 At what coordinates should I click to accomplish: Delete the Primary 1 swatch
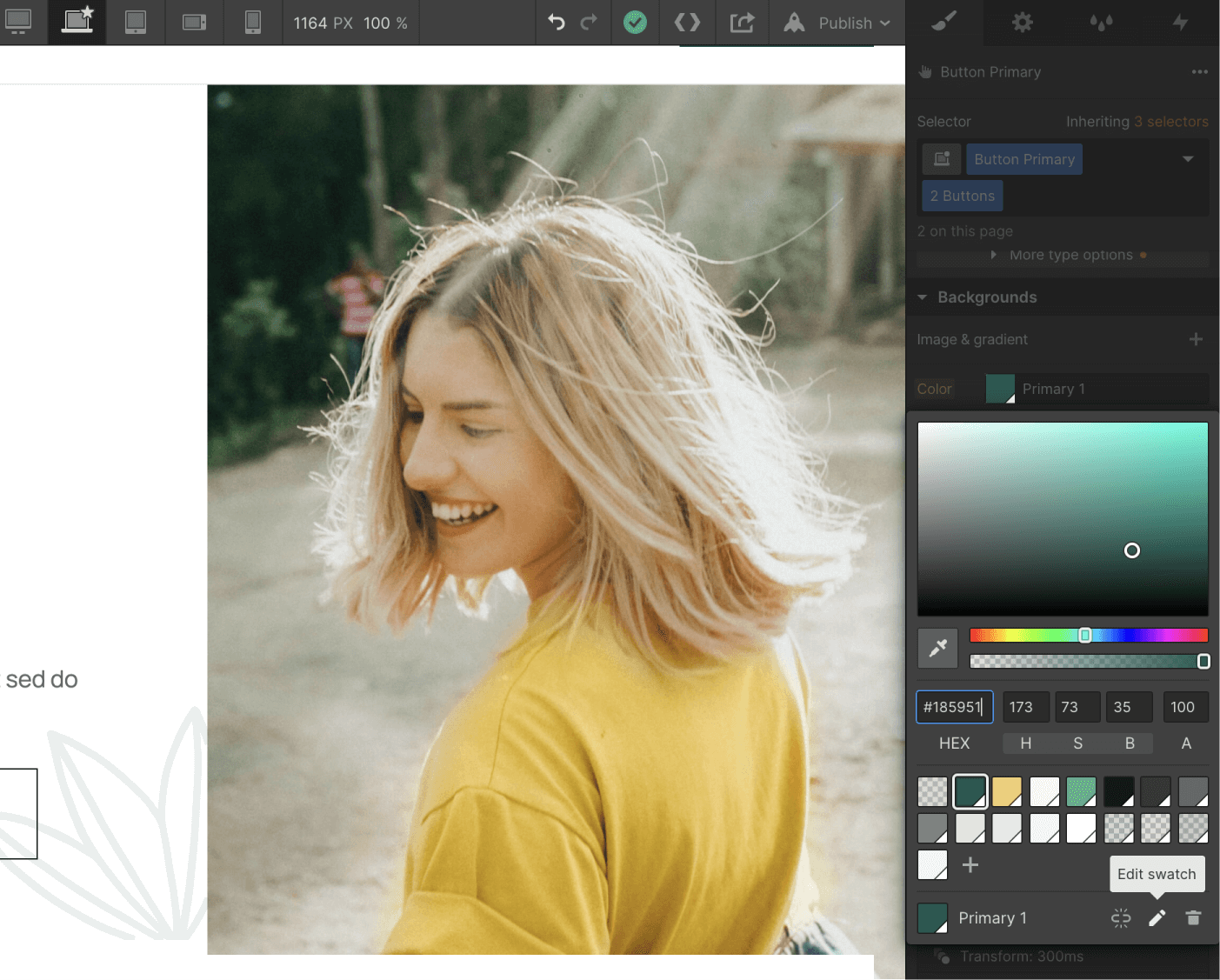[x=1193, y=918]
